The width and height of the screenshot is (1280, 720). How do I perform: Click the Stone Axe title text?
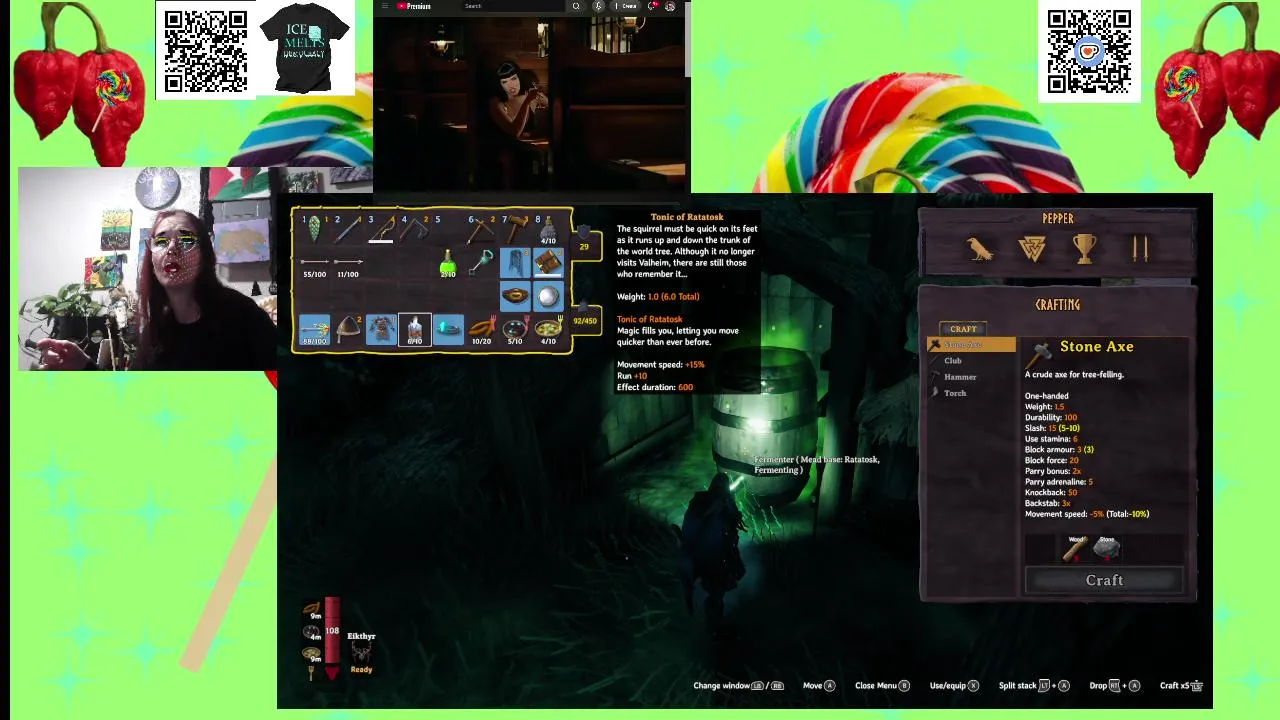coord(1096,347)
